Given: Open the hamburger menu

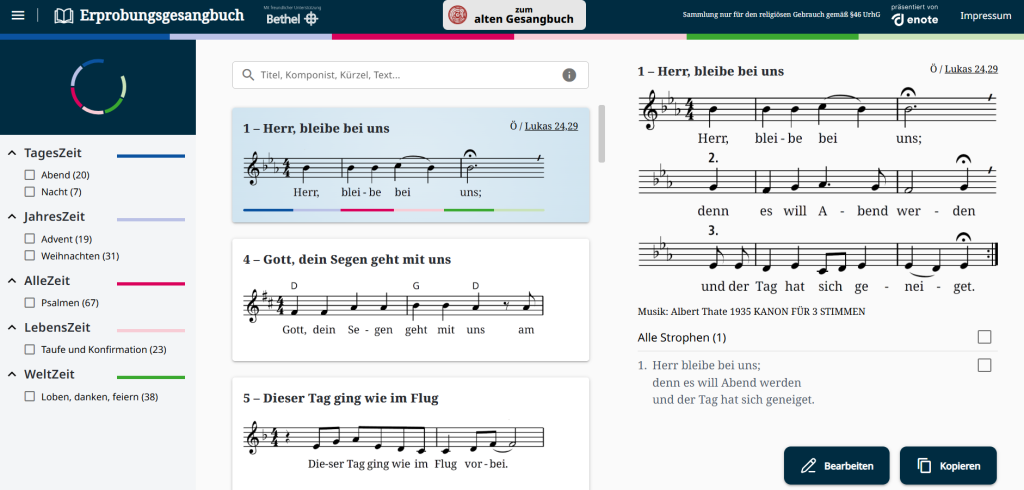Looking at the screenshot, I should [17, 16].
